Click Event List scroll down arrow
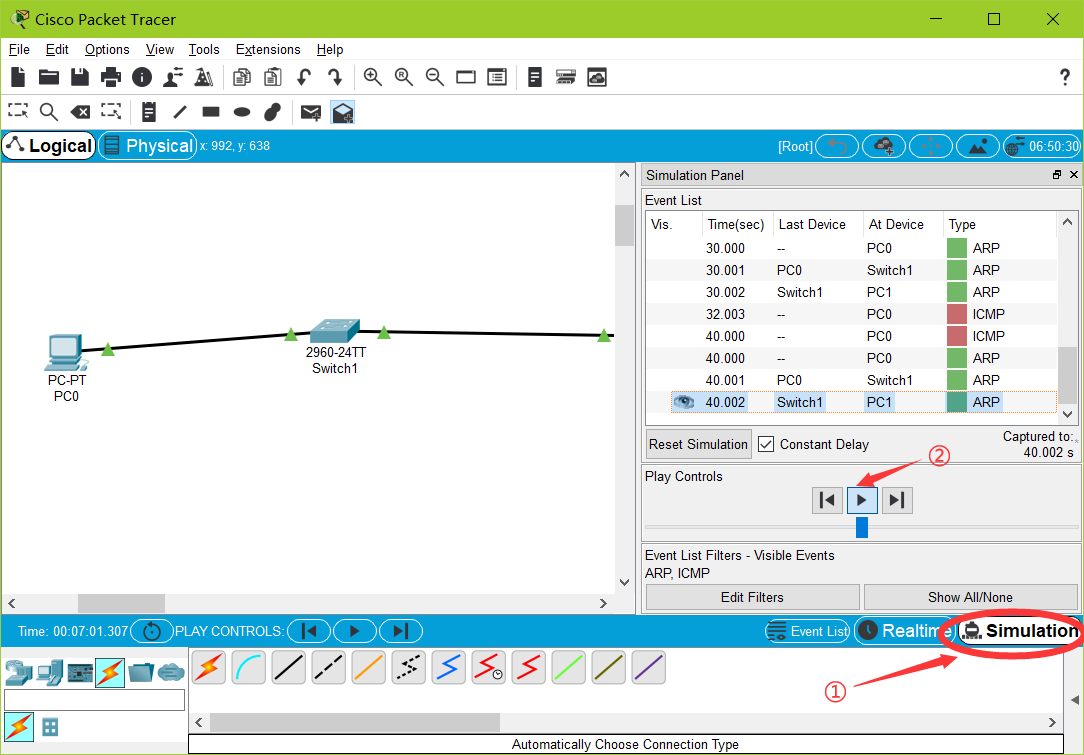 [x=1067, y=414]
